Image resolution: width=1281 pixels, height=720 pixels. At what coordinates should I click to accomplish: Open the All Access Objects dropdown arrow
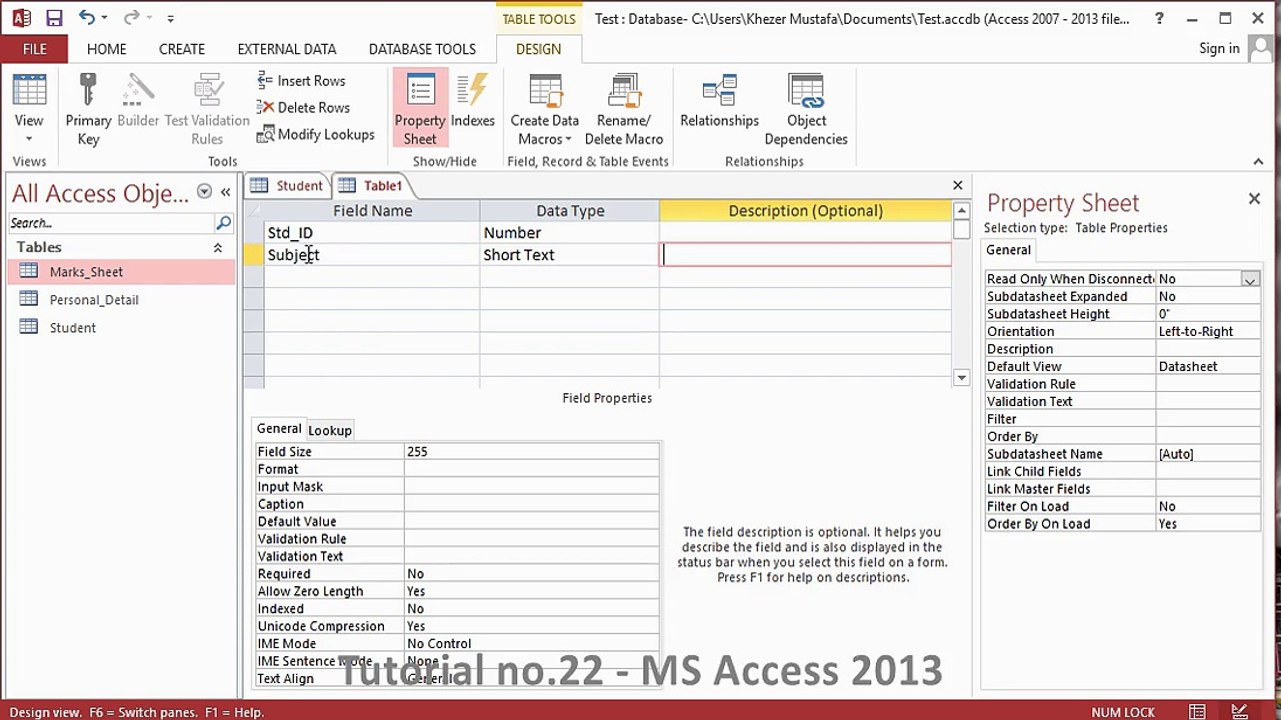[x=204, y=192]
